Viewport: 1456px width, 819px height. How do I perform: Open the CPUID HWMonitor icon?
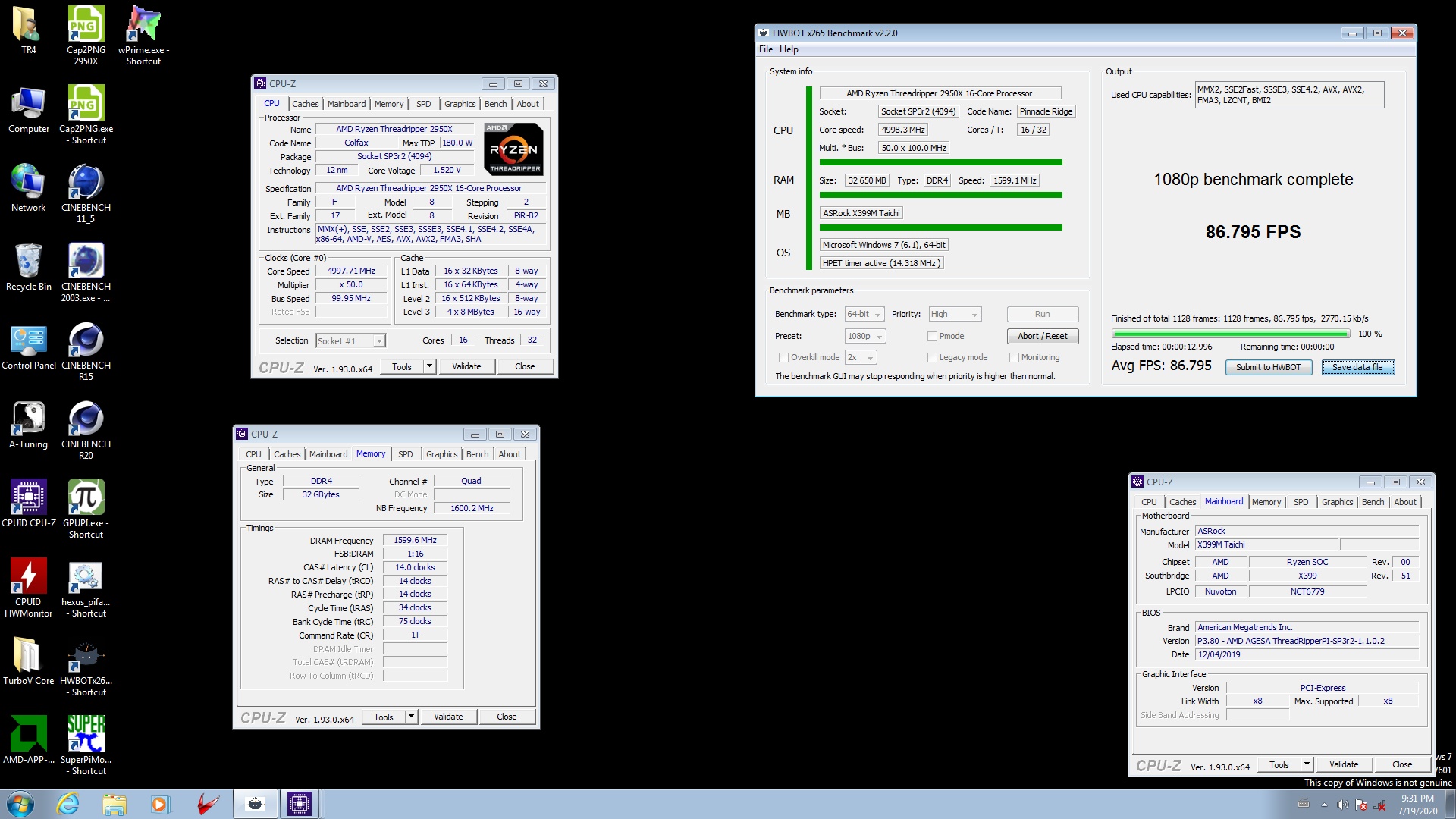28,588
